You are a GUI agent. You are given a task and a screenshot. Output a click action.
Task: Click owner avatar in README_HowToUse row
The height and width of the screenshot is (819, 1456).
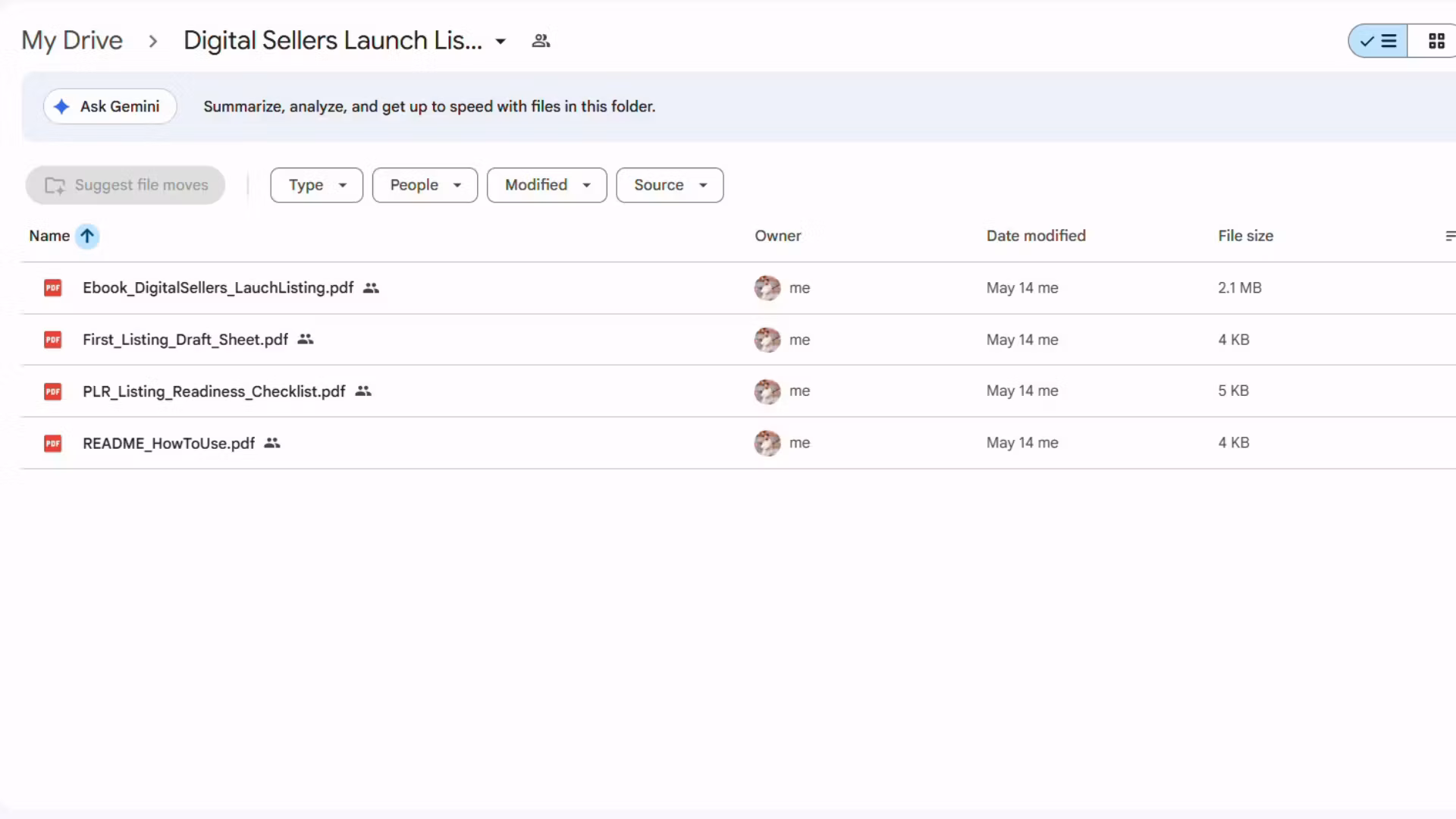tap(767, 443)
